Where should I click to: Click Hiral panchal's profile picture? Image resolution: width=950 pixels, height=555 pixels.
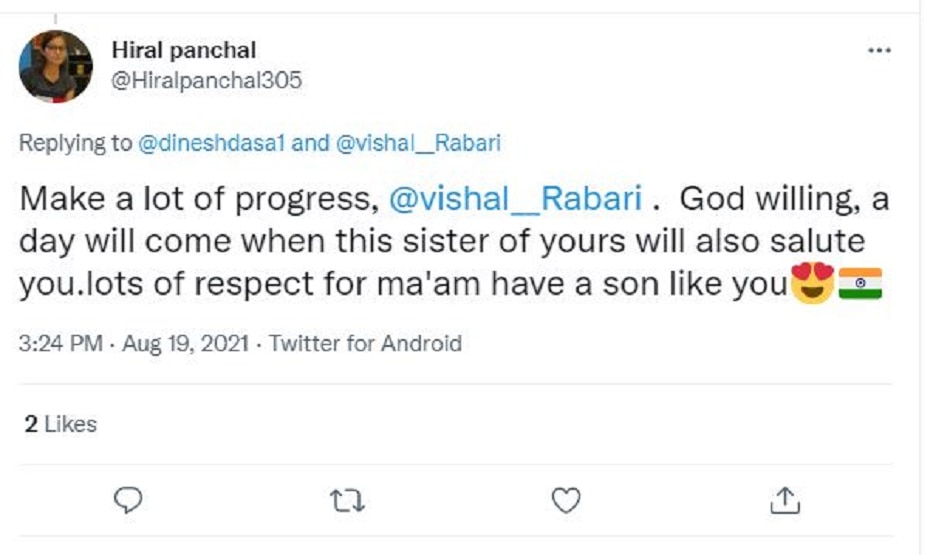56,66
